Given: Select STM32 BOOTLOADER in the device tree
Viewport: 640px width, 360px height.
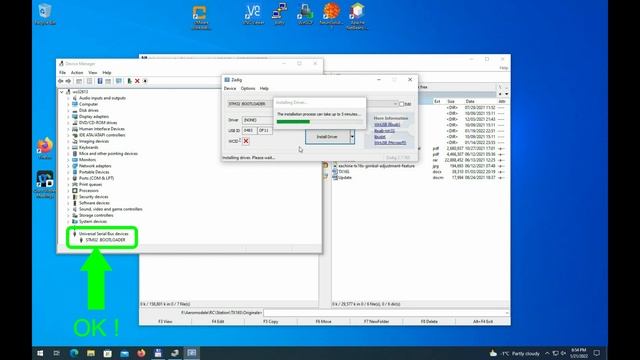Looking at the screenshot, I should click(105, 240).
